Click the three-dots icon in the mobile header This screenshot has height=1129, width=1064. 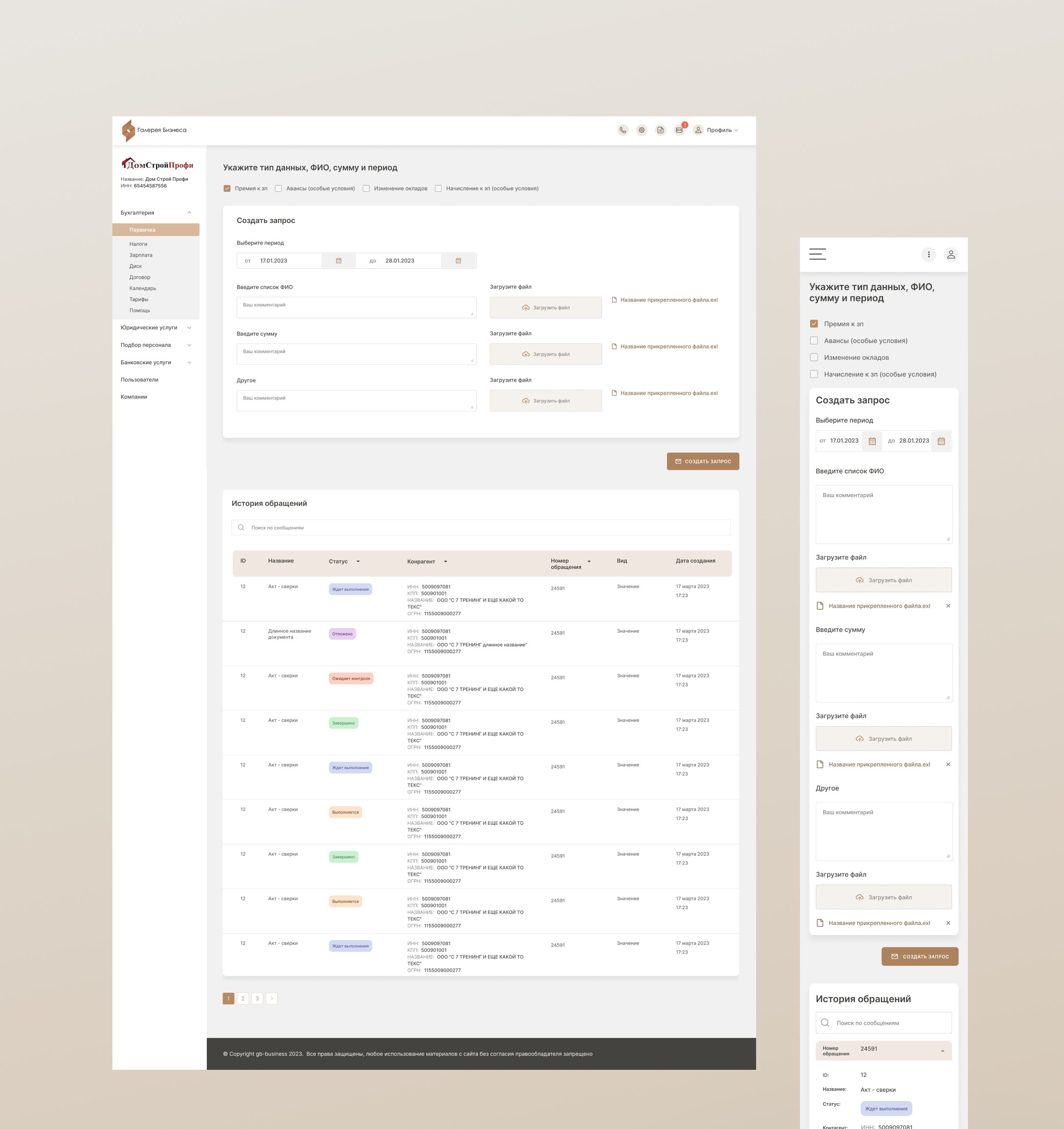928,254
